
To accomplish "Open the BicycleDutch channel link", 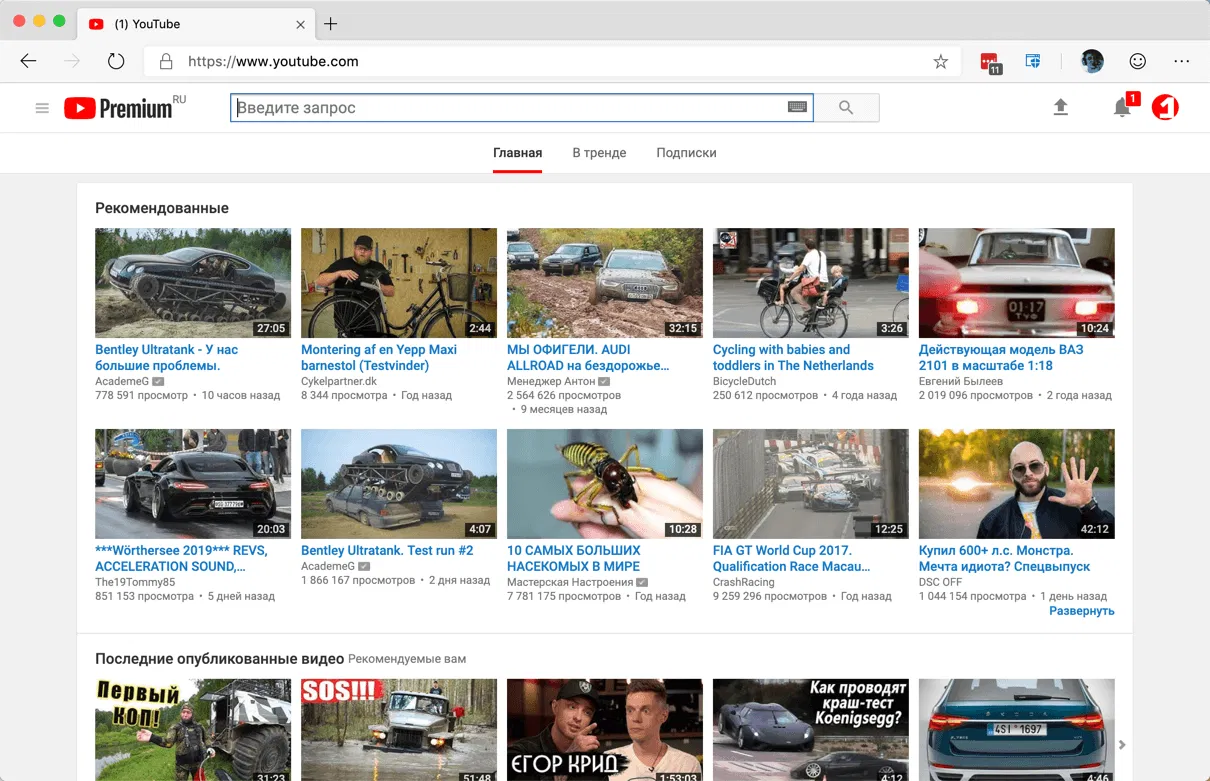I will [x=744, y=381].
